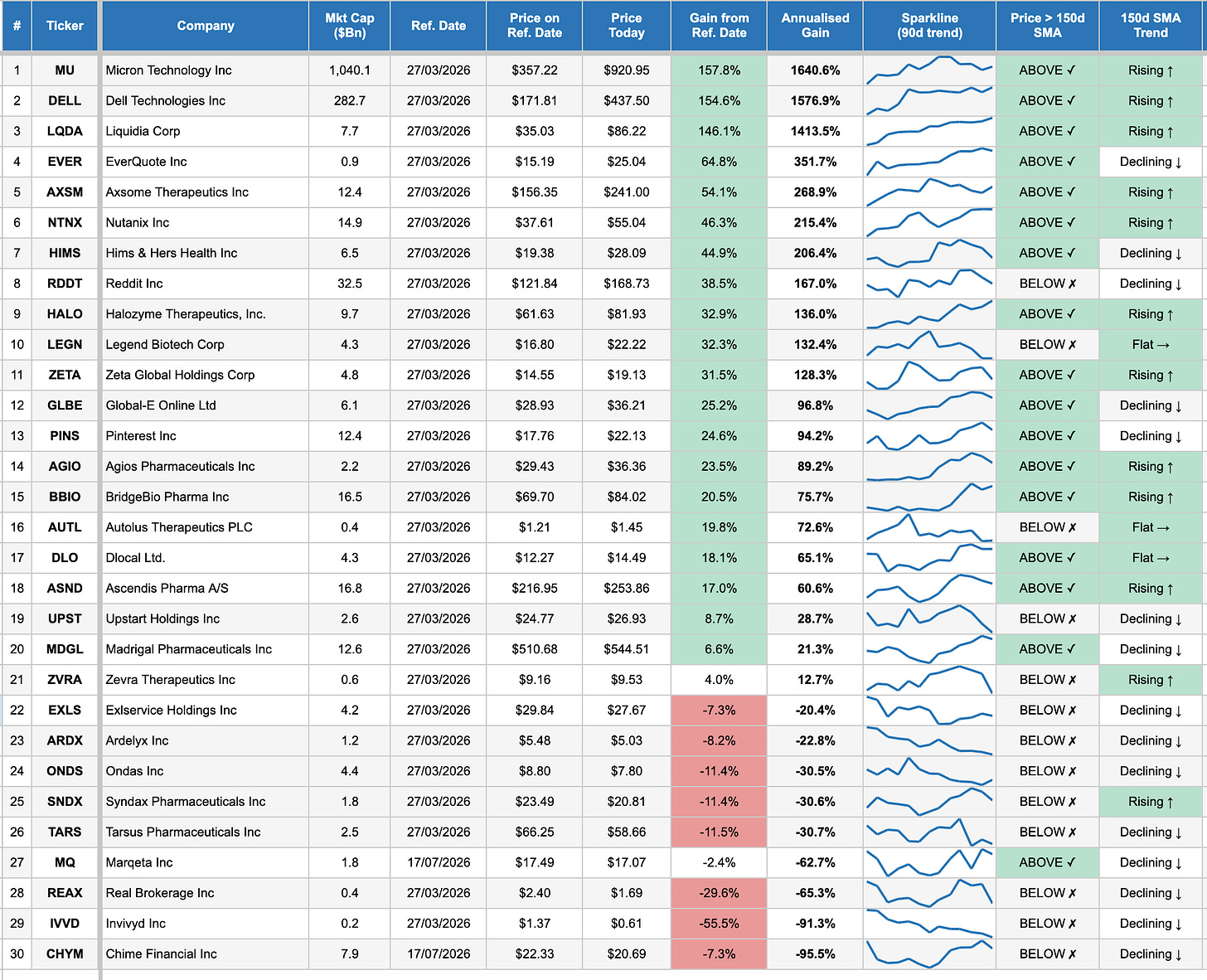Select the Invivyd Inc company cell

point(206,924)
